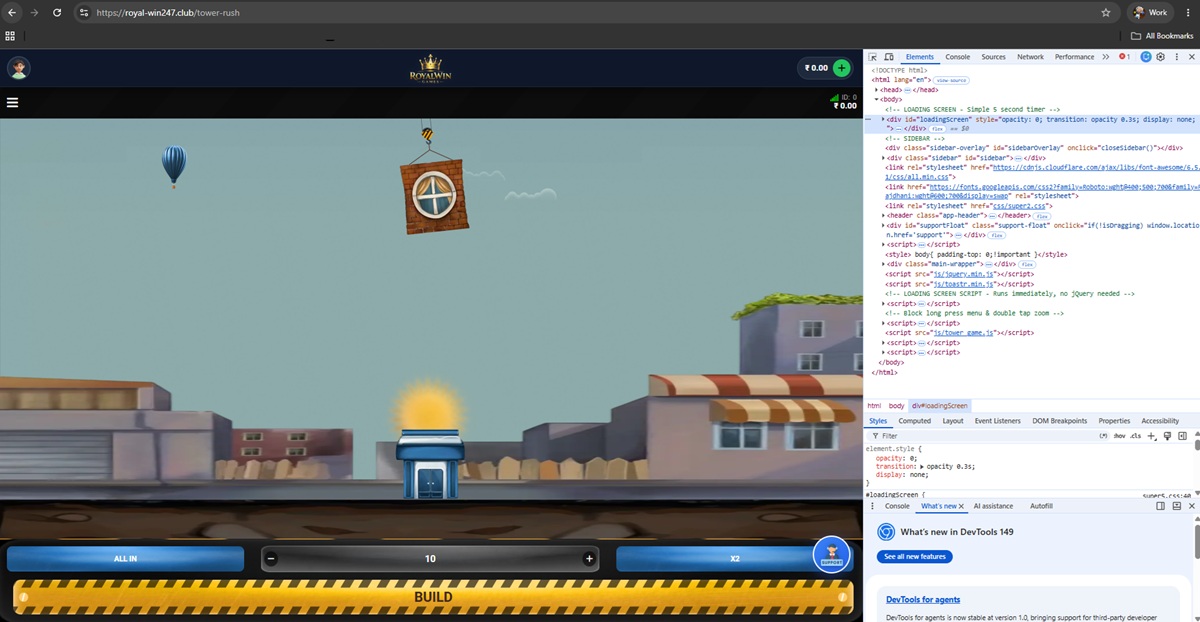Viewport: 1200px width, 622px height.
Task: Toggle rendering emulations paintbrush icon
Action: pyautogui.click(x=1167, y=436)
